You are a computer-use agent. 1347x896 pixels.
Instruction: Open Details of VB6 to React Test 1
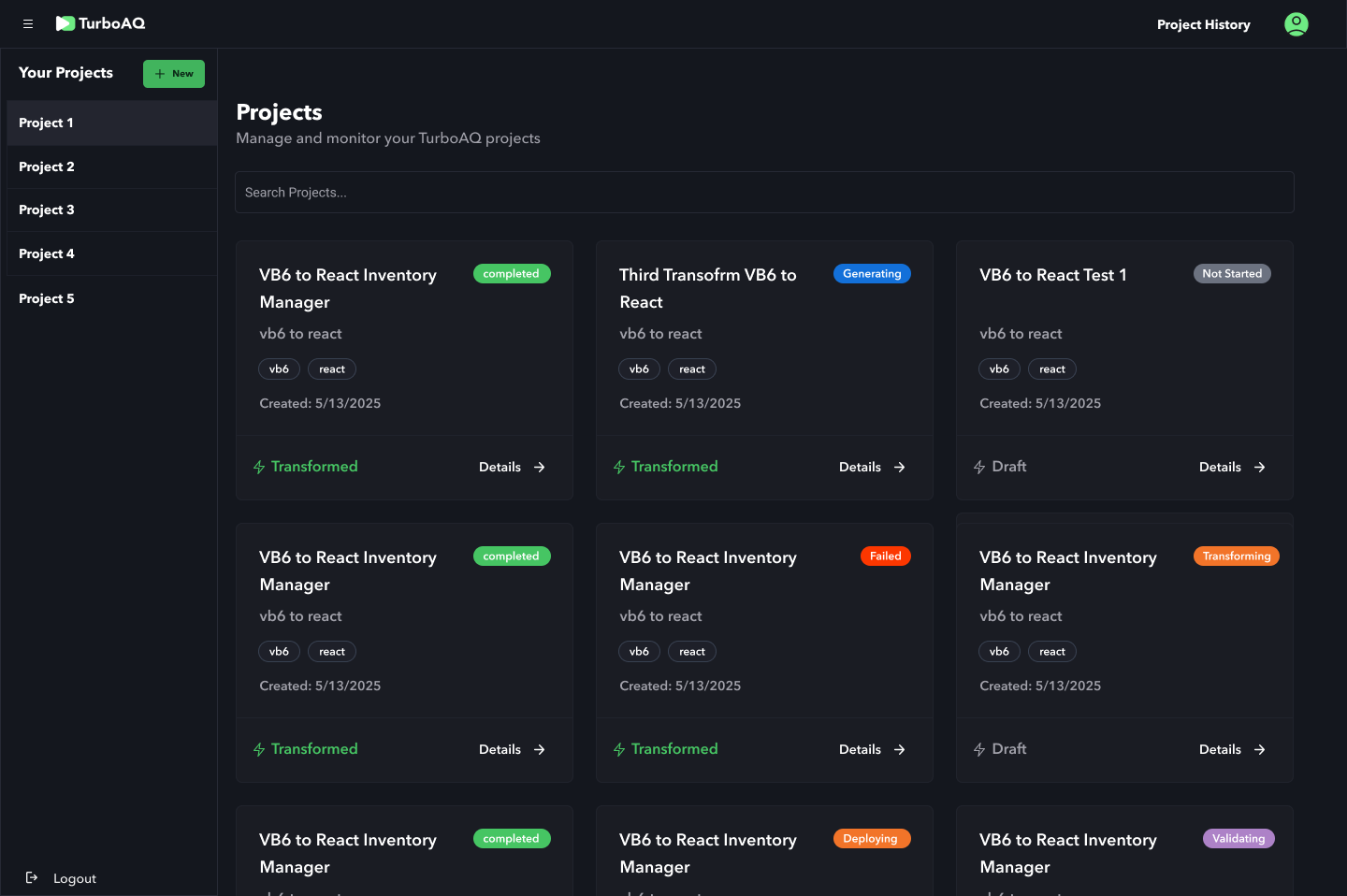[x=1232, y=467]
